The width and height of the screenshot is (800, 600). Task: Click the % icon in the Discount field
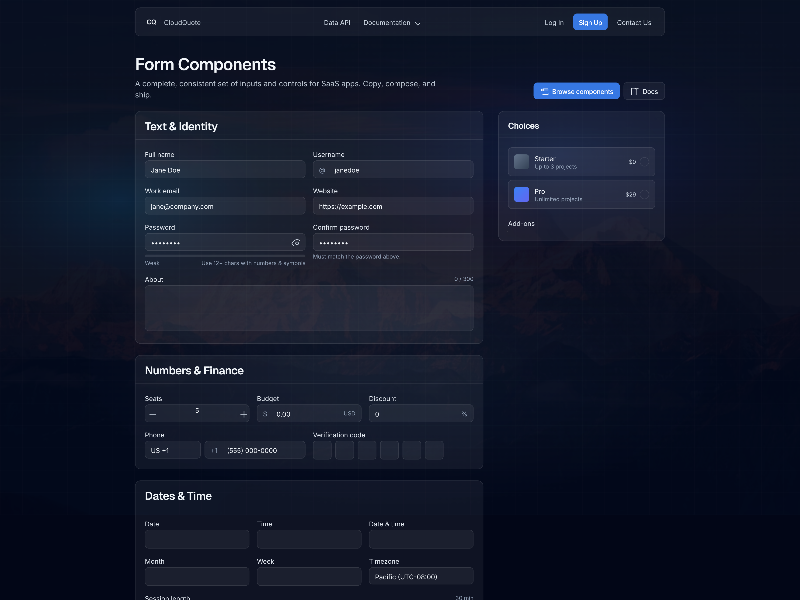(x=464, y=412)
